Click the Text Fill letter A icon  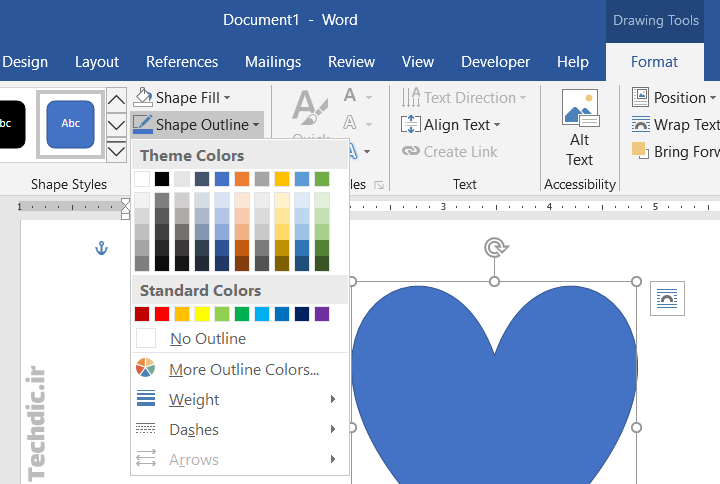pos(350,96)
